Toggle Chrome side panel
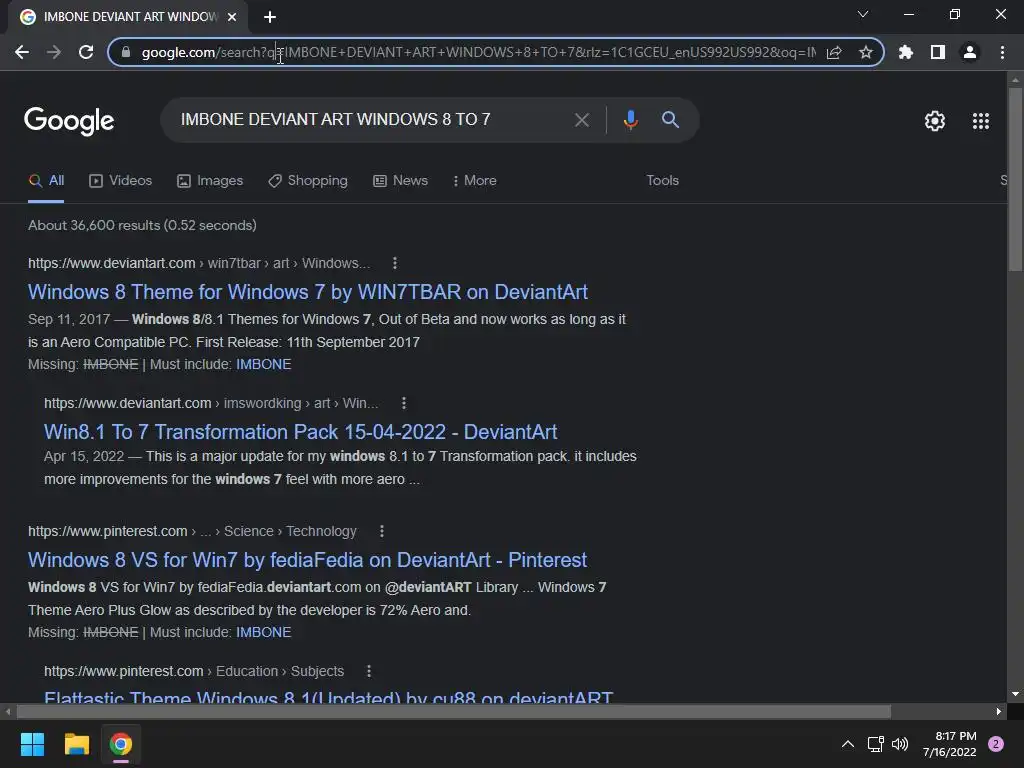 [x=938, y=52]
